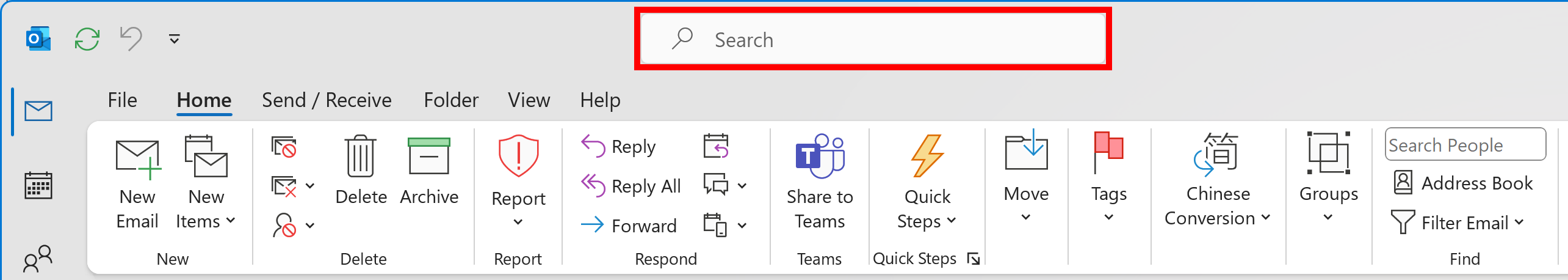Open the Calendar view in the sidebar
Image resolution: width=1568 pixels, height=280 pixels.
click(x=38, y=185)
